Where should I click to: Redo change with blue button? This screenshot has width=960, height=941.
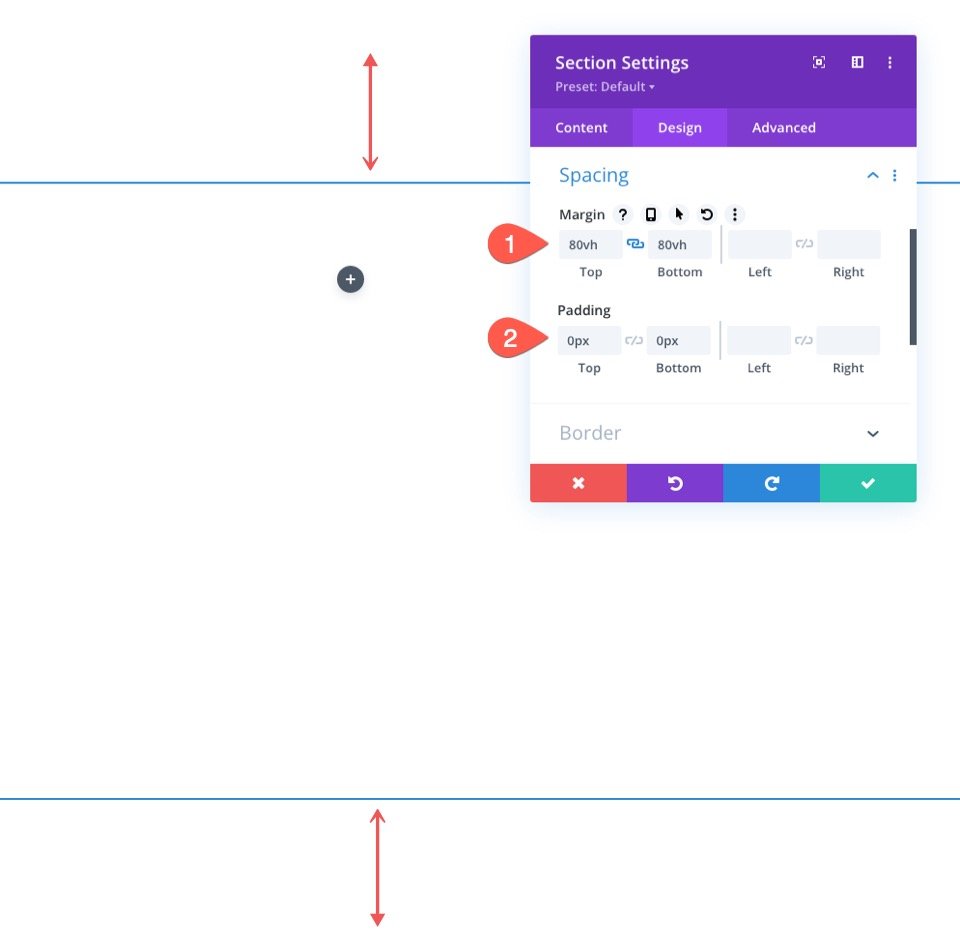pyautogui.click(x=771, y=483)
